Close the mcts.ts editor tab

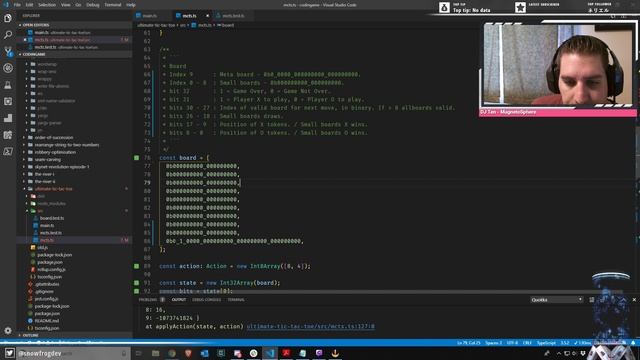pyautogui.click(x=207, y=16)
